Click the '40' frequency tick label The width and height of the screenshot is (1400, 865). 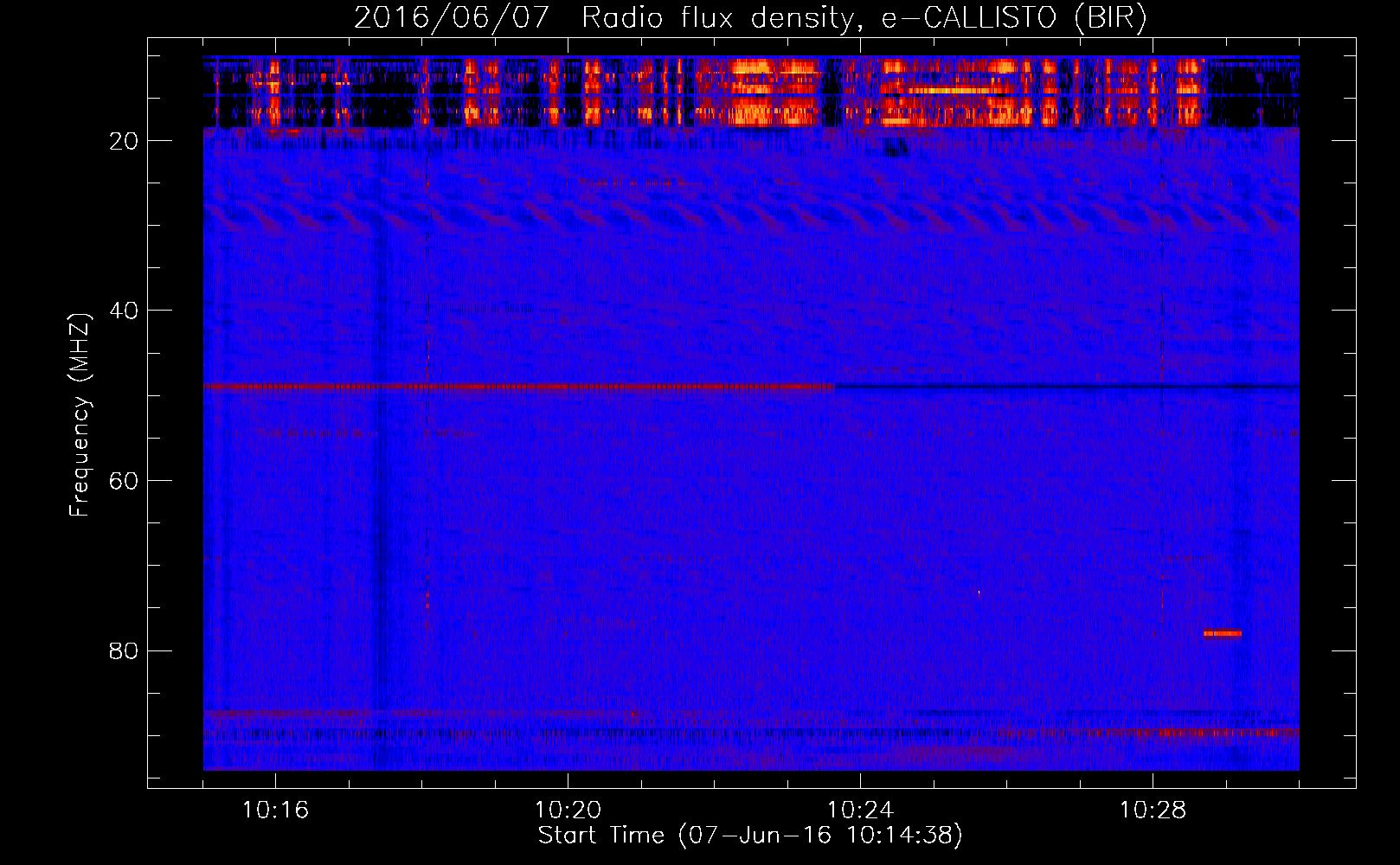click(x=124, y=311)
